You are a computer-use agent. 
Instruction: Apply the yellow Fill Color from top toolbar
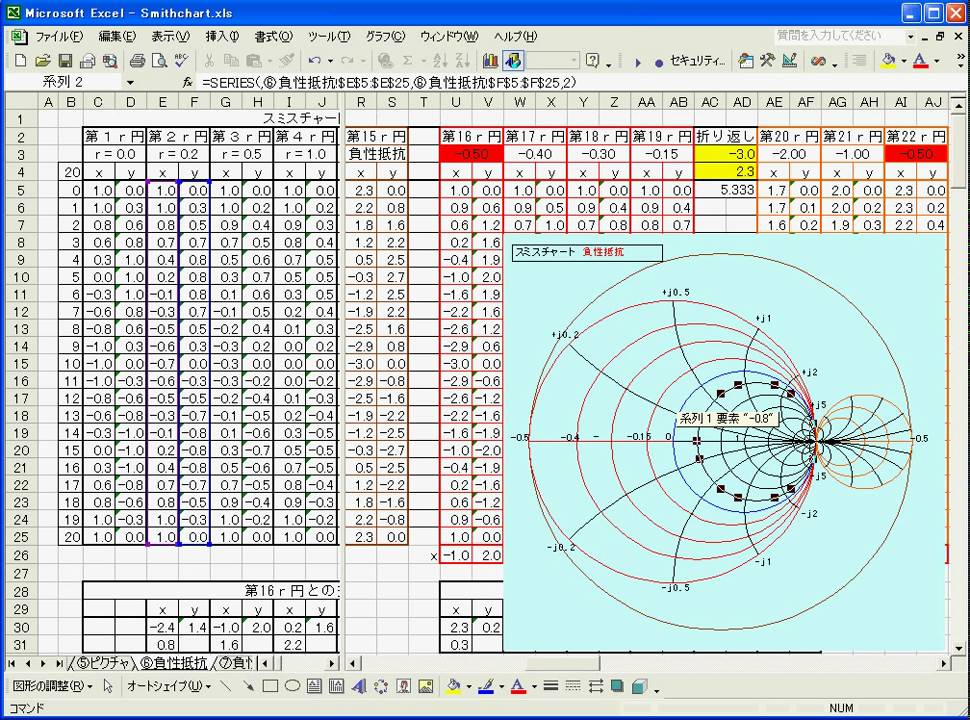click(889, 61)
